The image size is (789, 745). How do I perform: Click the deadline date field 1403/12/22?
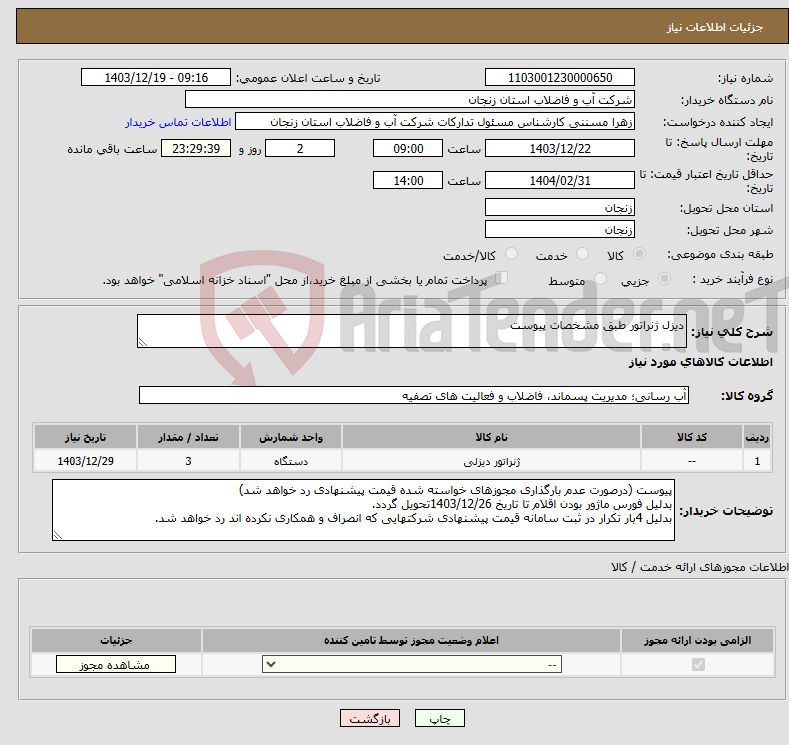[560, 148]
